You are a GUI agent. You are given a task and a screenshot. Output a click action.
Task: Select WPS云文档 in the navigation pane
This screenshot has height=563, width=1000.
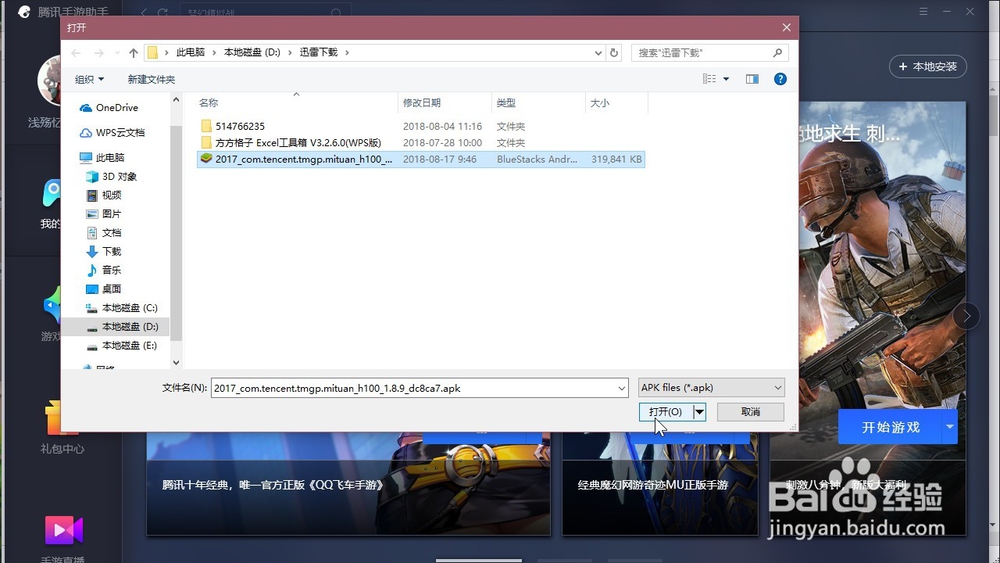tap(112, 133)
